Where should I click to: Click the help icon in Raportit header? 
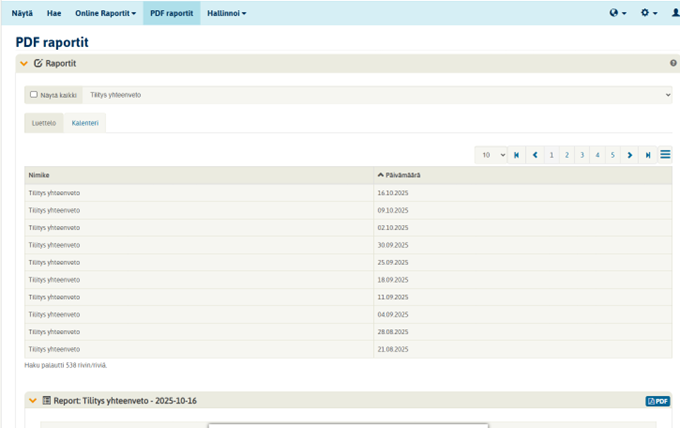[673, 63]
